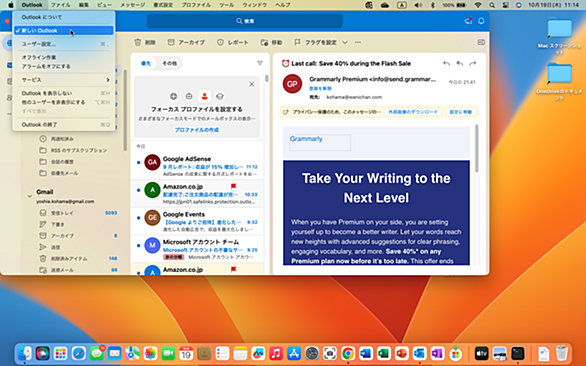Open Microsoft Excel from the Dock
586x366 pixels.
[384, 353]
